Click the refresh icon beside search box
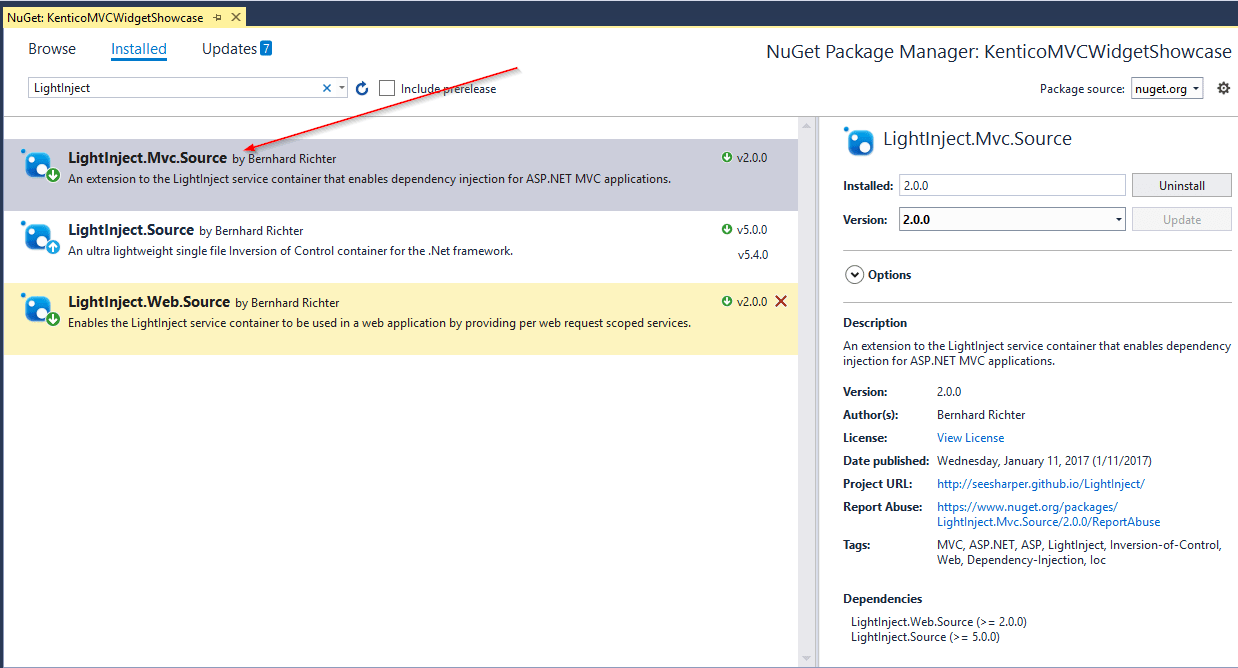 [362, 88]
